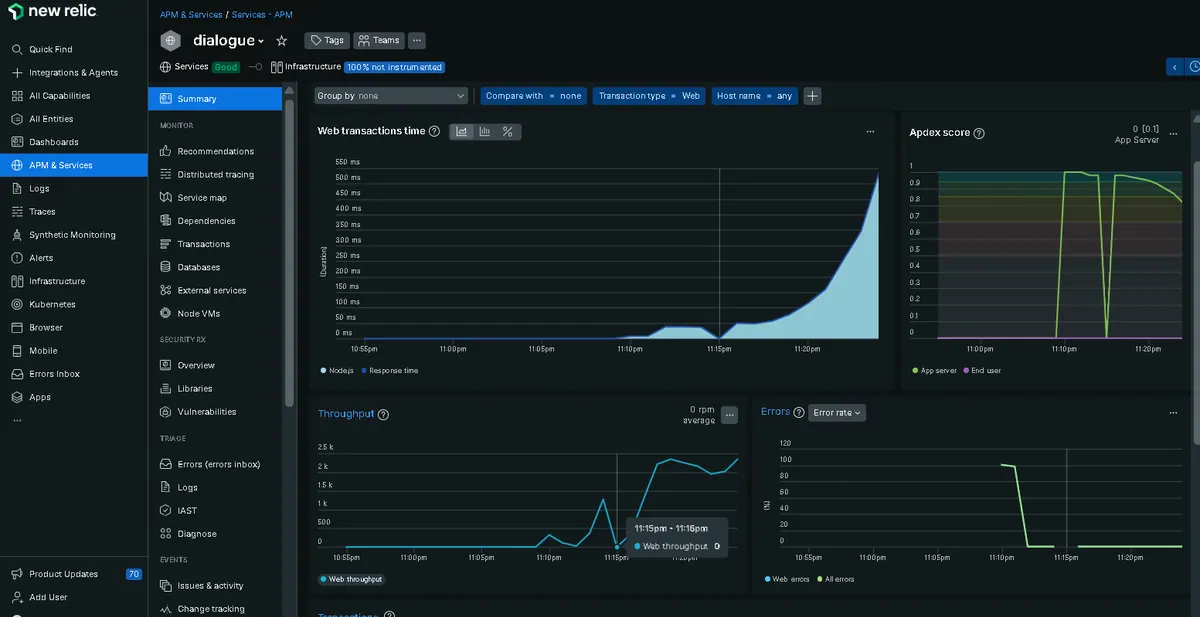1200x617 pixels.
Task: Switch to area chart view
Action: tap(462, 131)
